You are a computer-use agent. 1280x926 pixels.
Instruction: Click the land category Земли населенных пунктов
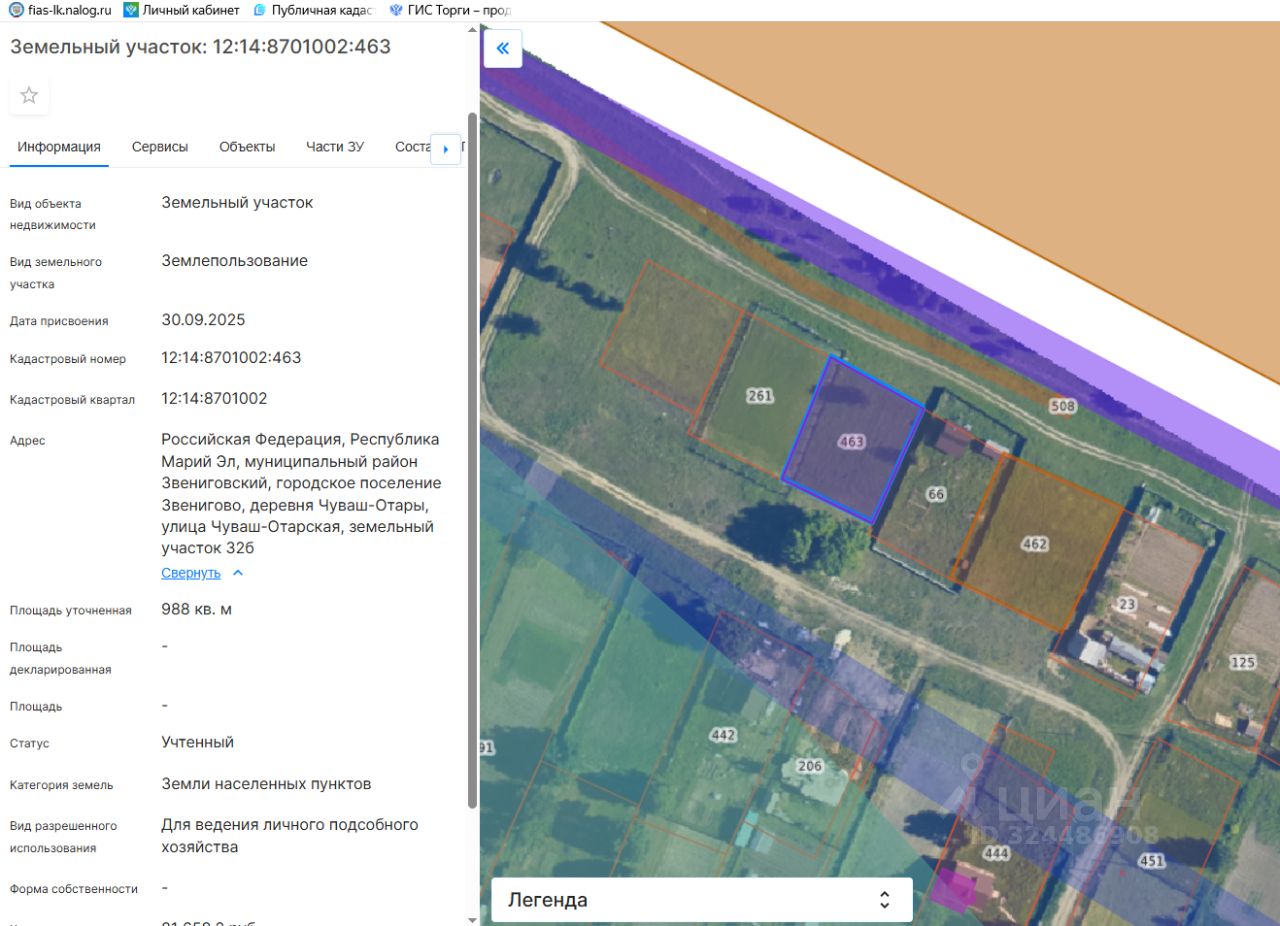[x=266, y=784]
